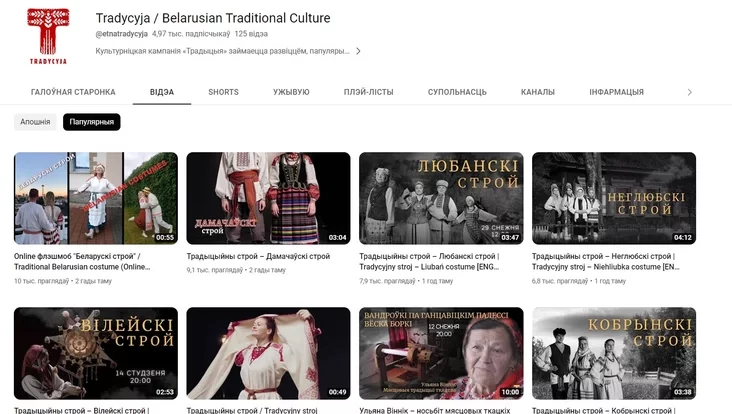Open the Неглюбскі строй video thumbnail
Viewport: 732px width, 414px height.
click(x=614, y=198)
